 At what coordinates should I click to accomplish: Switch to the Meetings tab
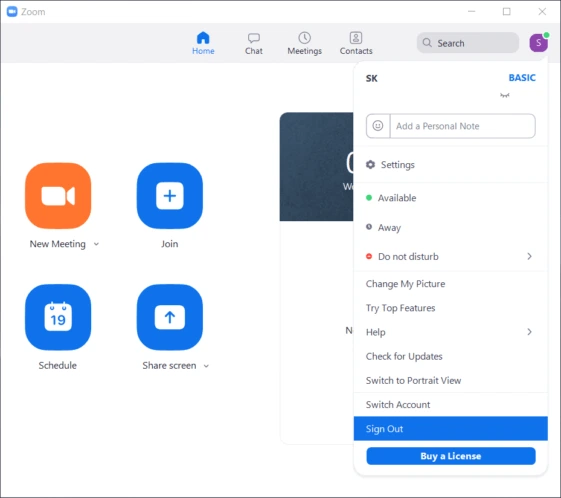(304, 43)
